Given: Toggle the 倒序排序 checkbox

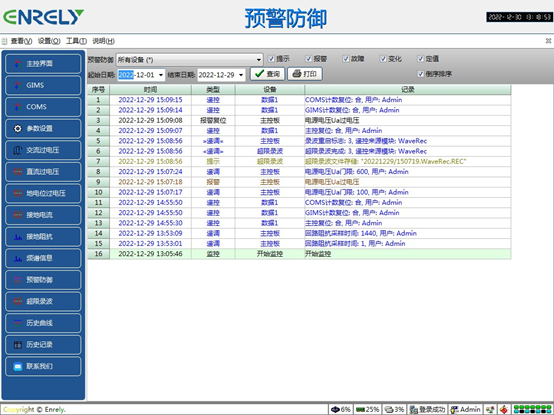Looking at the screenshot, I should (x=421, y=74).
